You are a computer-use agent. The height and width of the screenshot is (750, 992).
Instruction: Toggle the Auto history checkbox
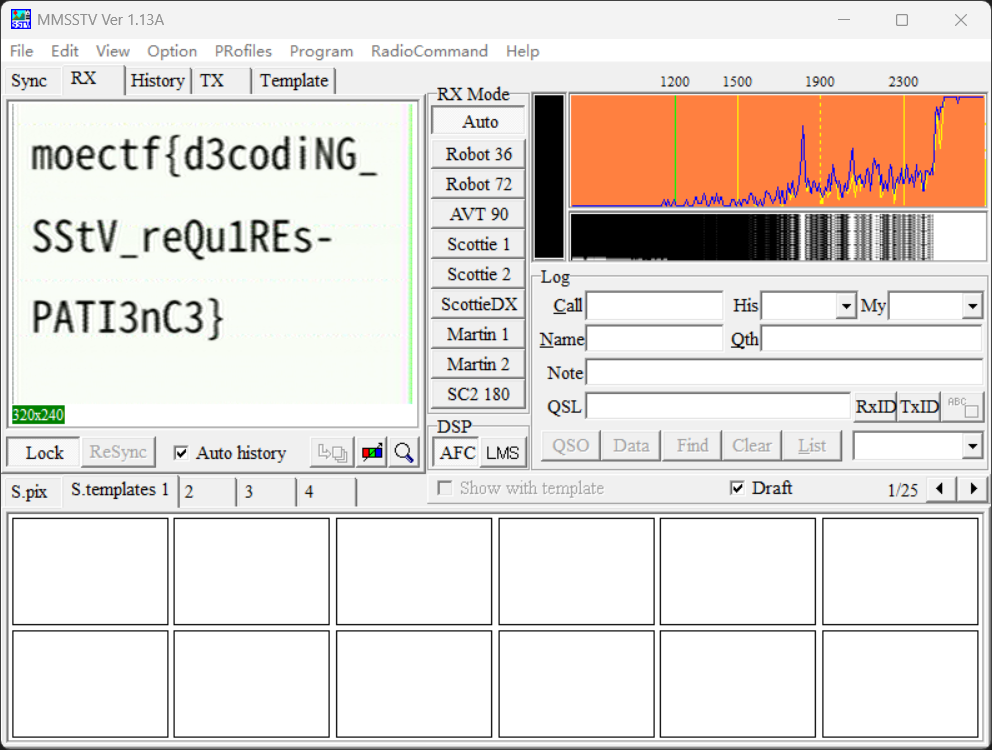pos(181,453)
